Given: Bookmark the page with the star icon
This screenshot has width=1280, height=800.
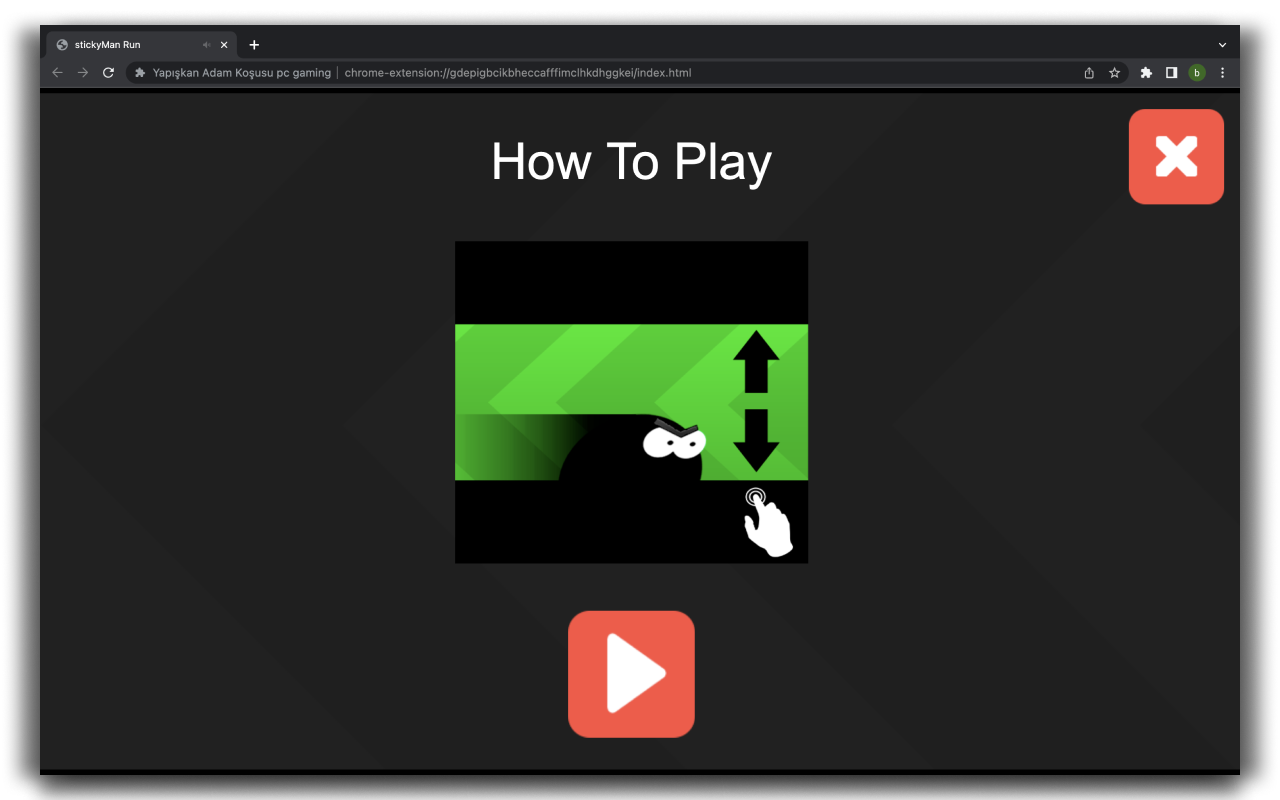Looking at the screenshot, I should point(1114,72).
